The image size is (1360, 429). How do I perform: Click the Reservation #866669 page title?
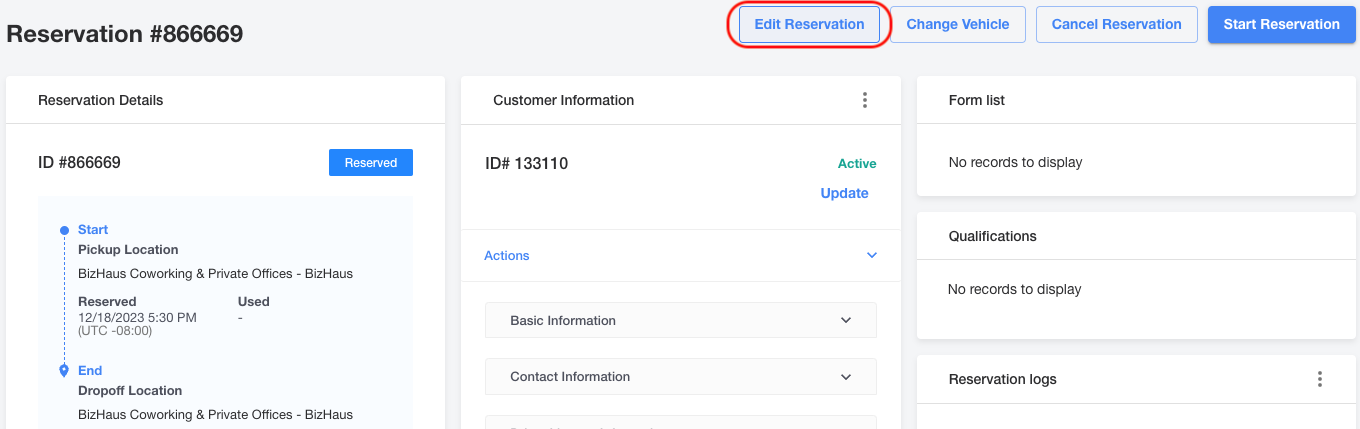125,34
